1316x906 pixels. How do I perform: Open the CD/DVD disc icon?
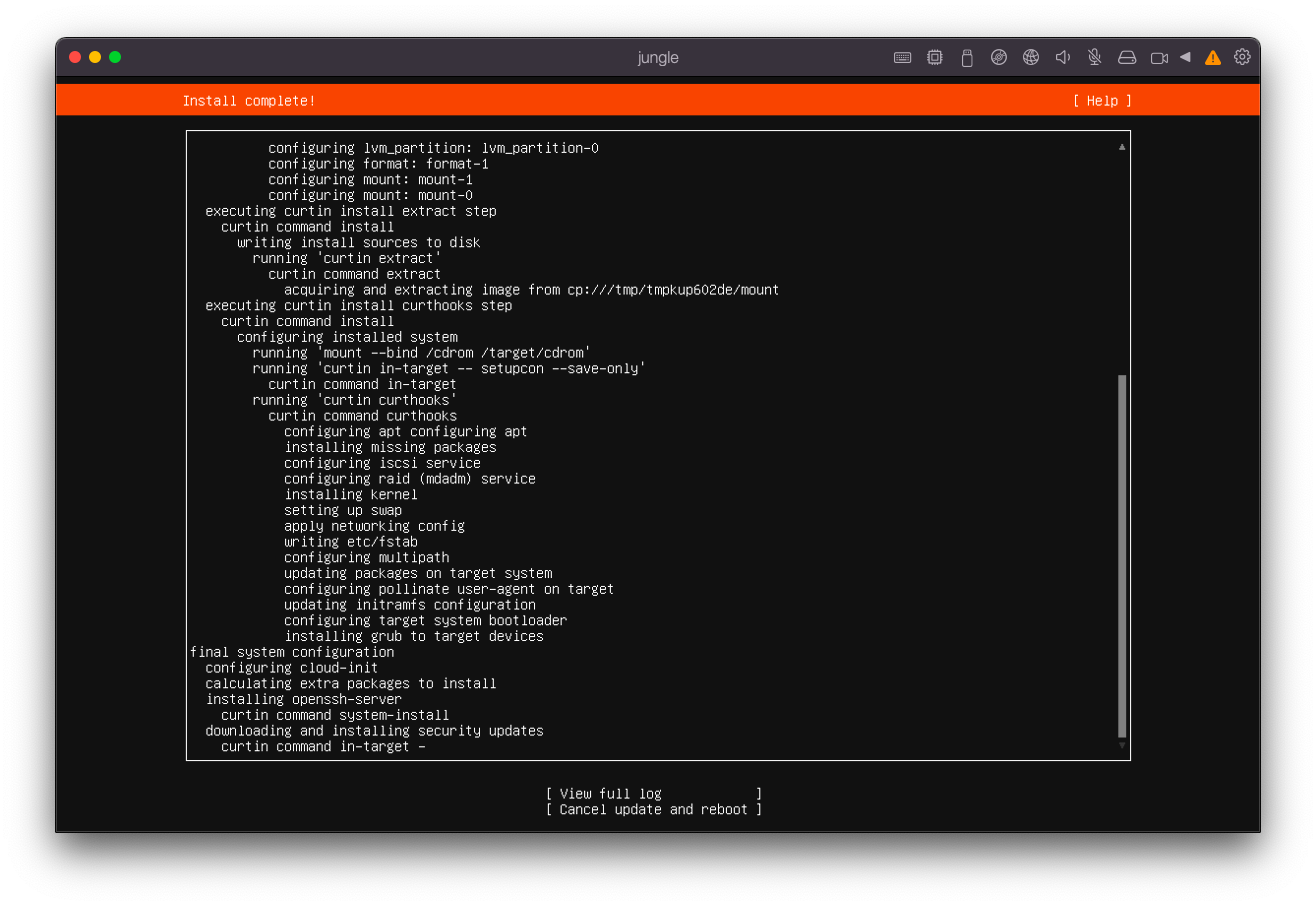click(998, 58)
